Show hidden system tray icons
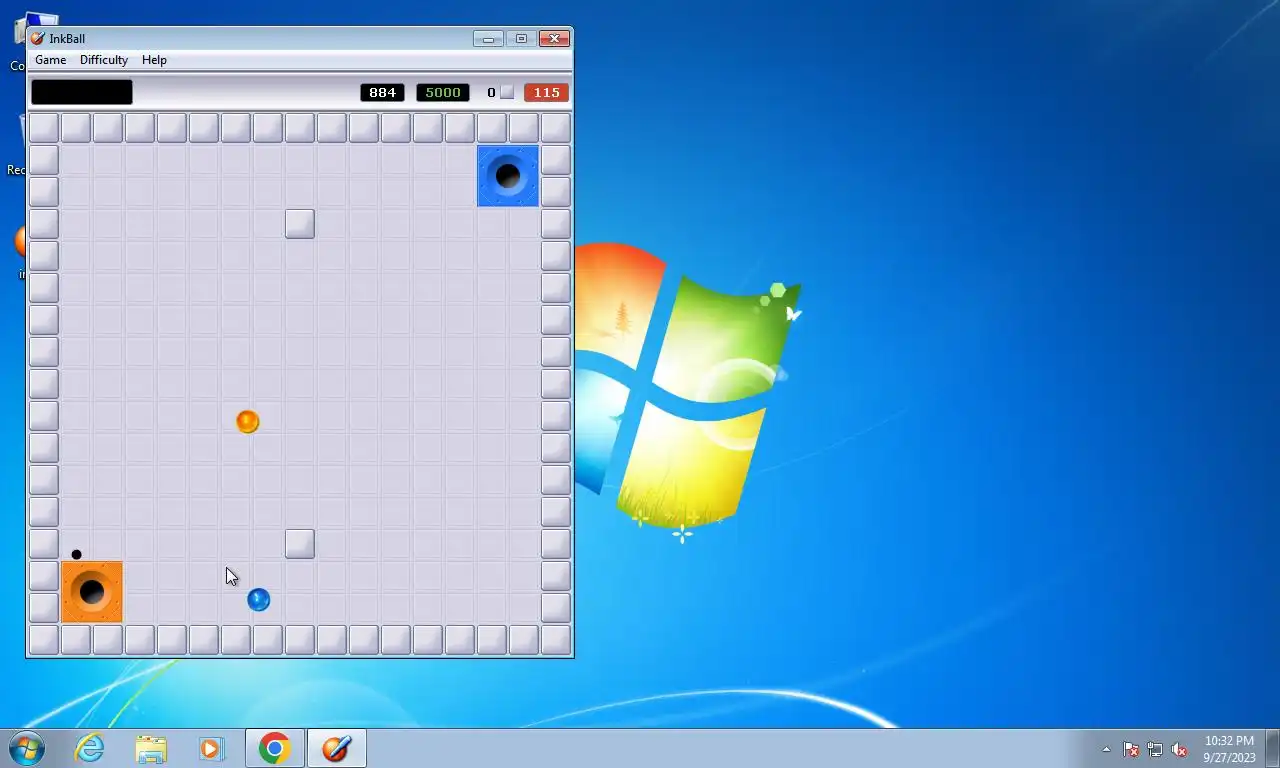This screenshot has height=768, width=1280. (1106, 749)
